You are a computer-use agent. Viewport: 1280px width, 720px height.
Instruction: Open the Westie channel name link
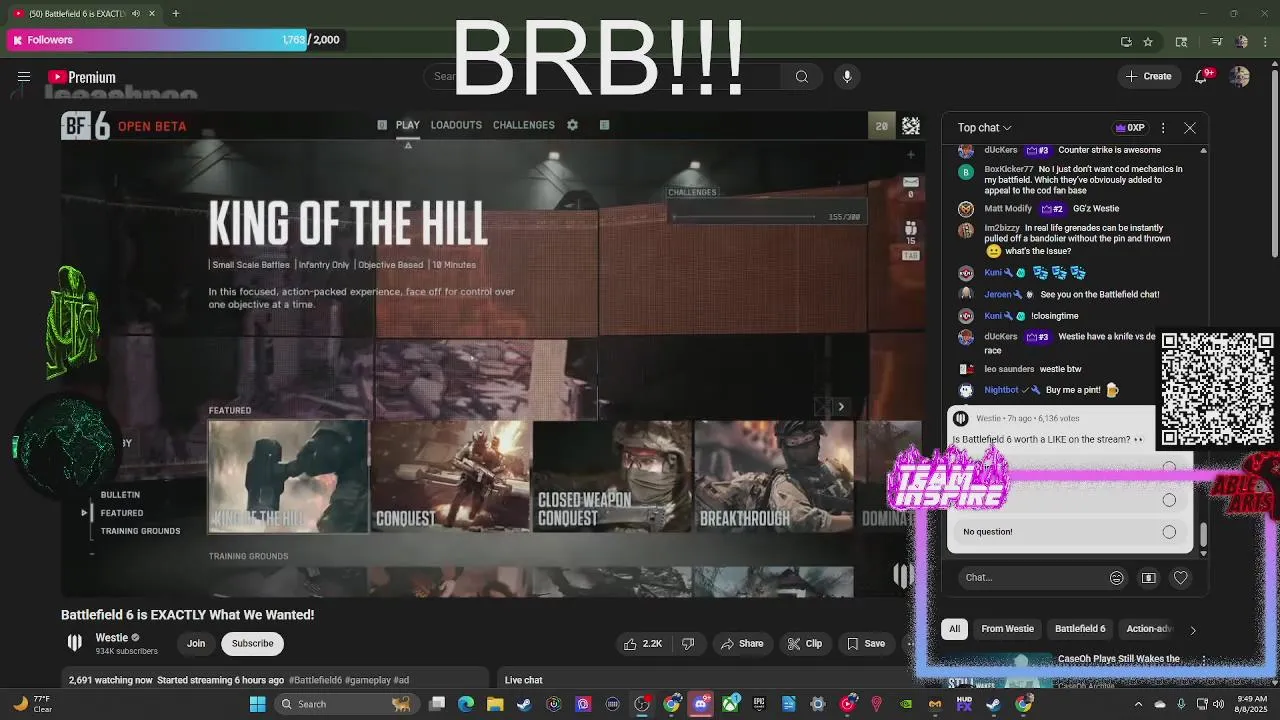pos(111,638)
